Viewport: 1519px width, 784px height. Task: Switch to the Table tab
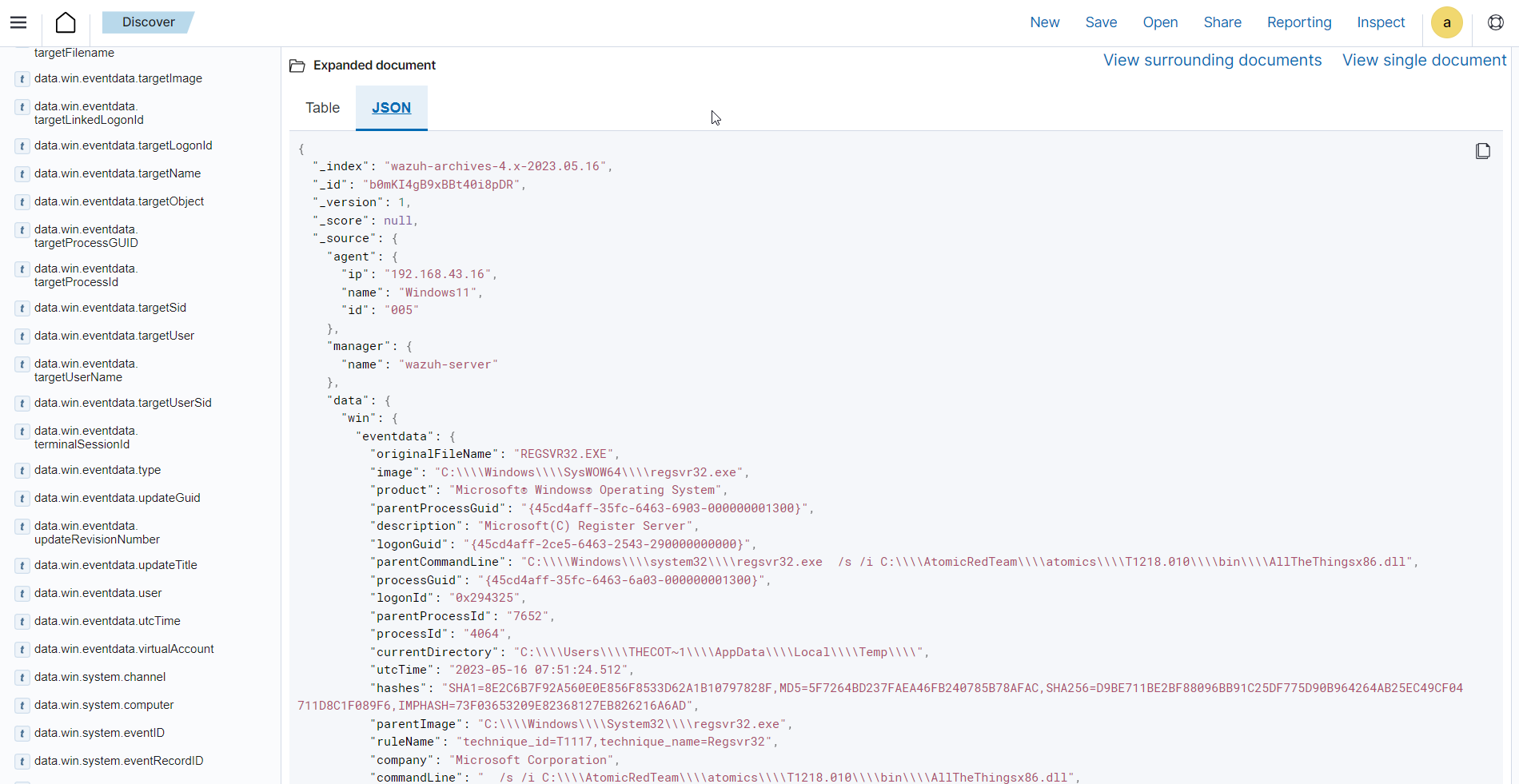point(322,107)
